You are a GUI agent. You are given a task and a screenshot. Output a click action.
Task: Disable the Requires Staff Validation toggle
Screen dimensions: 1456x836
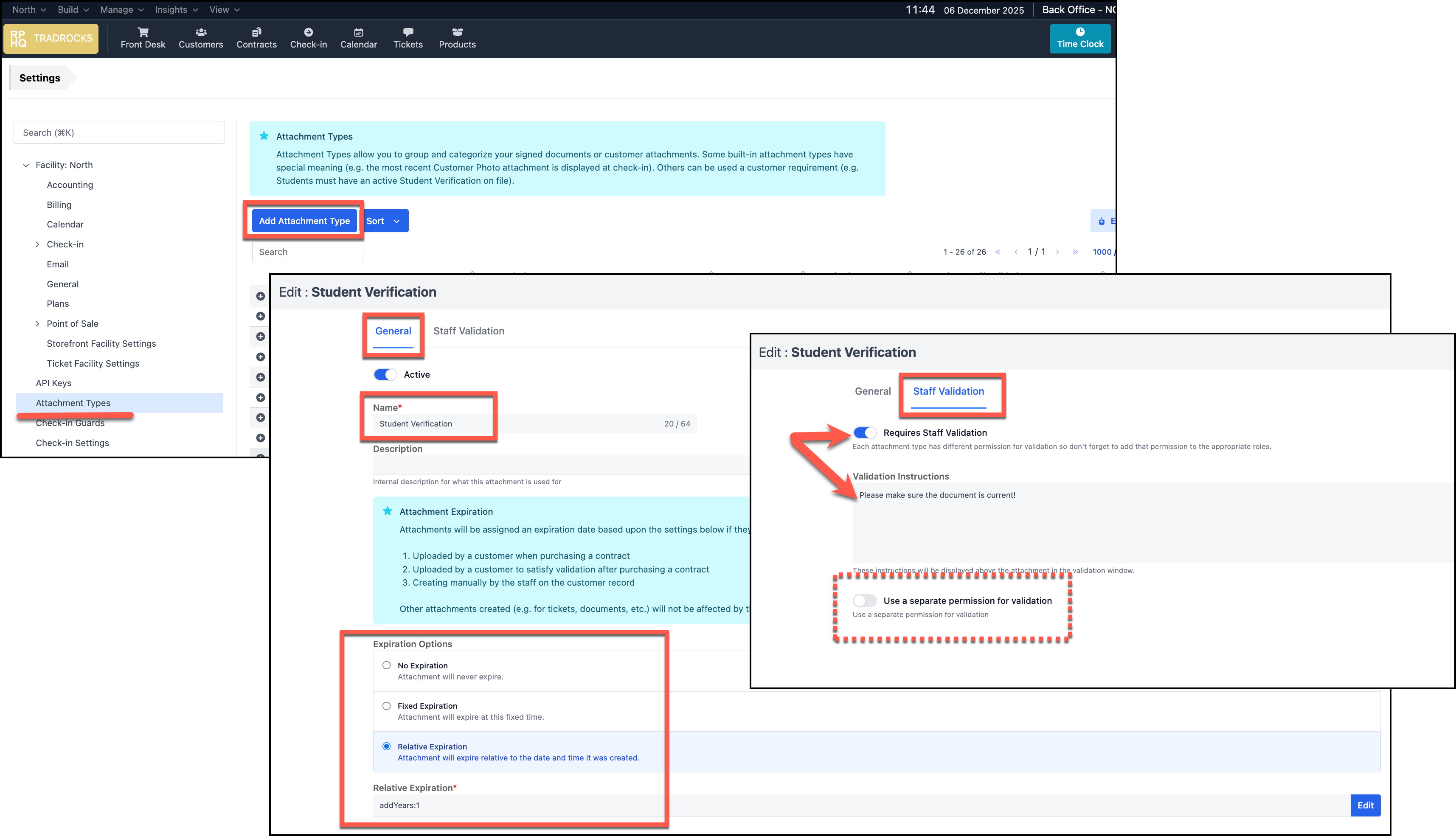coord(864,432)
